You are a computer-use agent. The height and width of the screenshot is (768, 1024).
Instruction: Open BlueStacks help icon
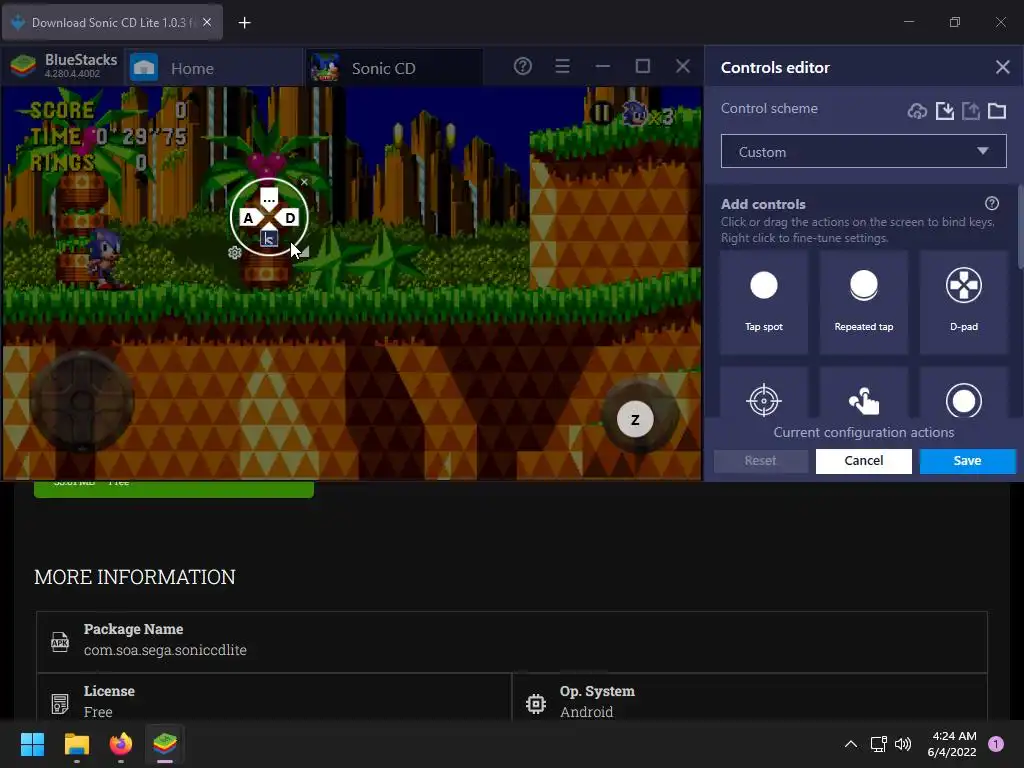[x=522, y=66]
